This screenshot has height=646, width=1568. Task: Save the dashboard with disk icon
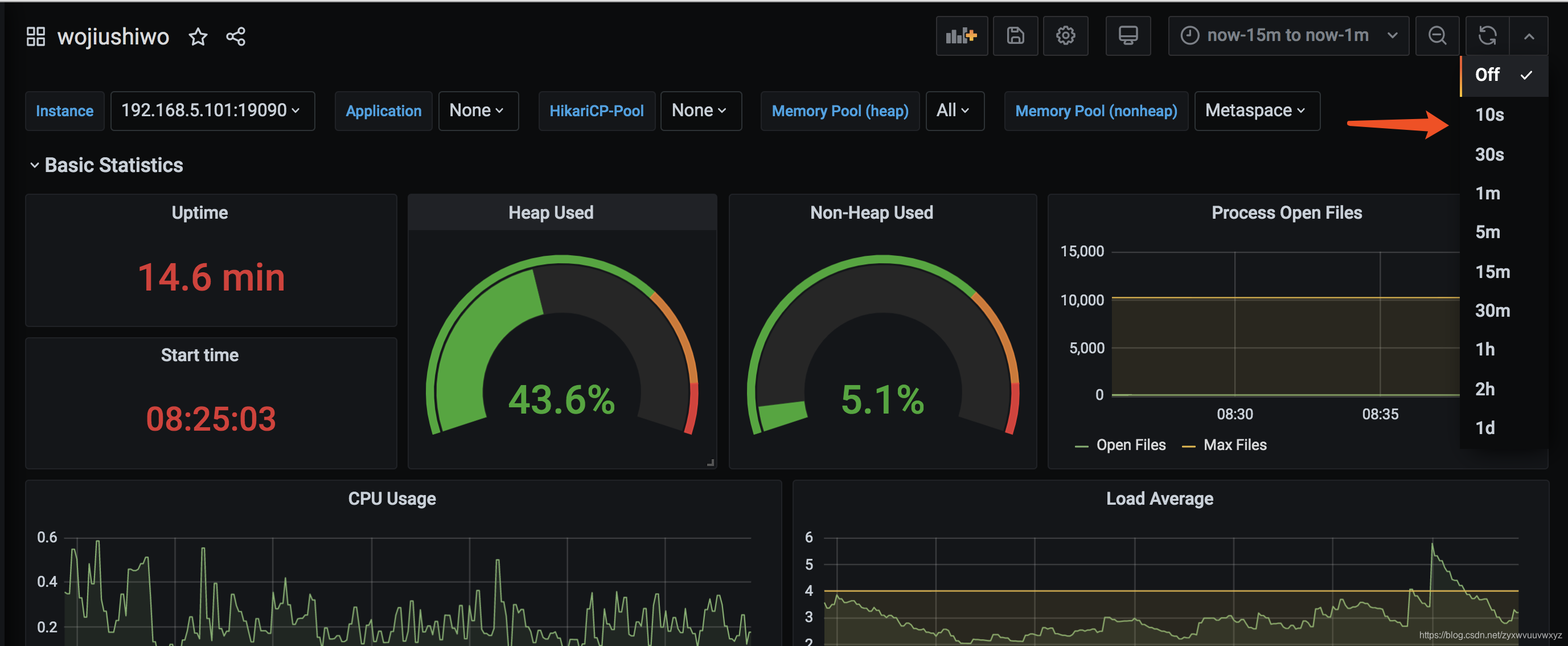tap(1015, 36)
